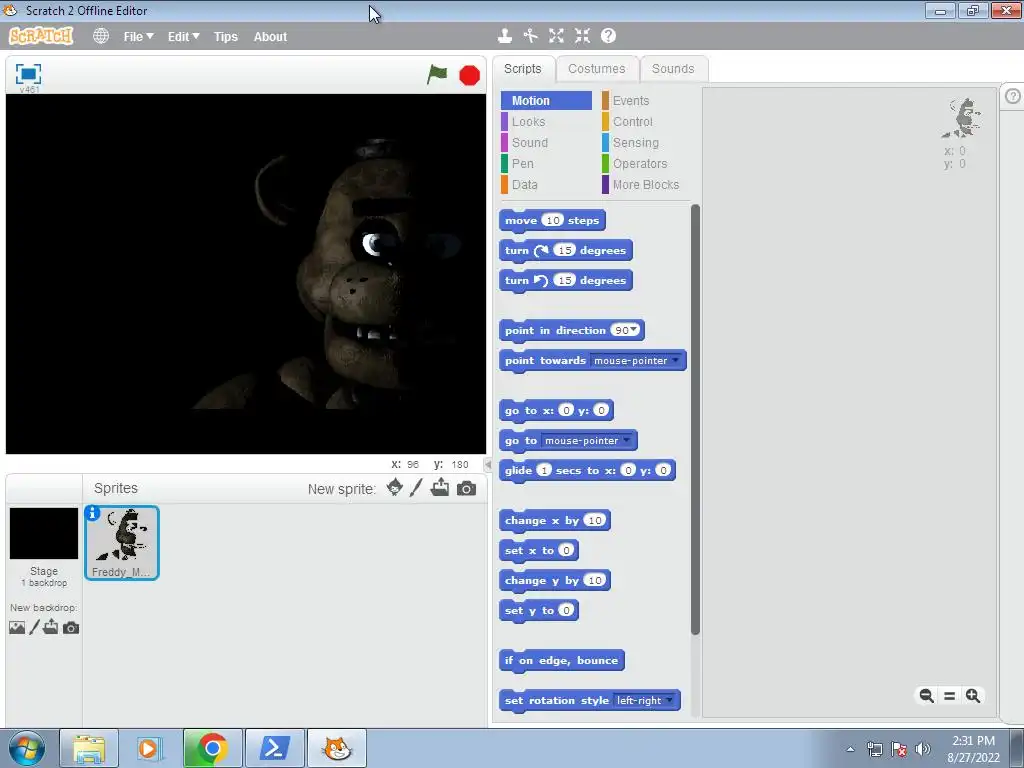The width and height of the screenshot is (1024, 768).
Task: Open point in direction 90 dropdown
Action: point(633,330)
